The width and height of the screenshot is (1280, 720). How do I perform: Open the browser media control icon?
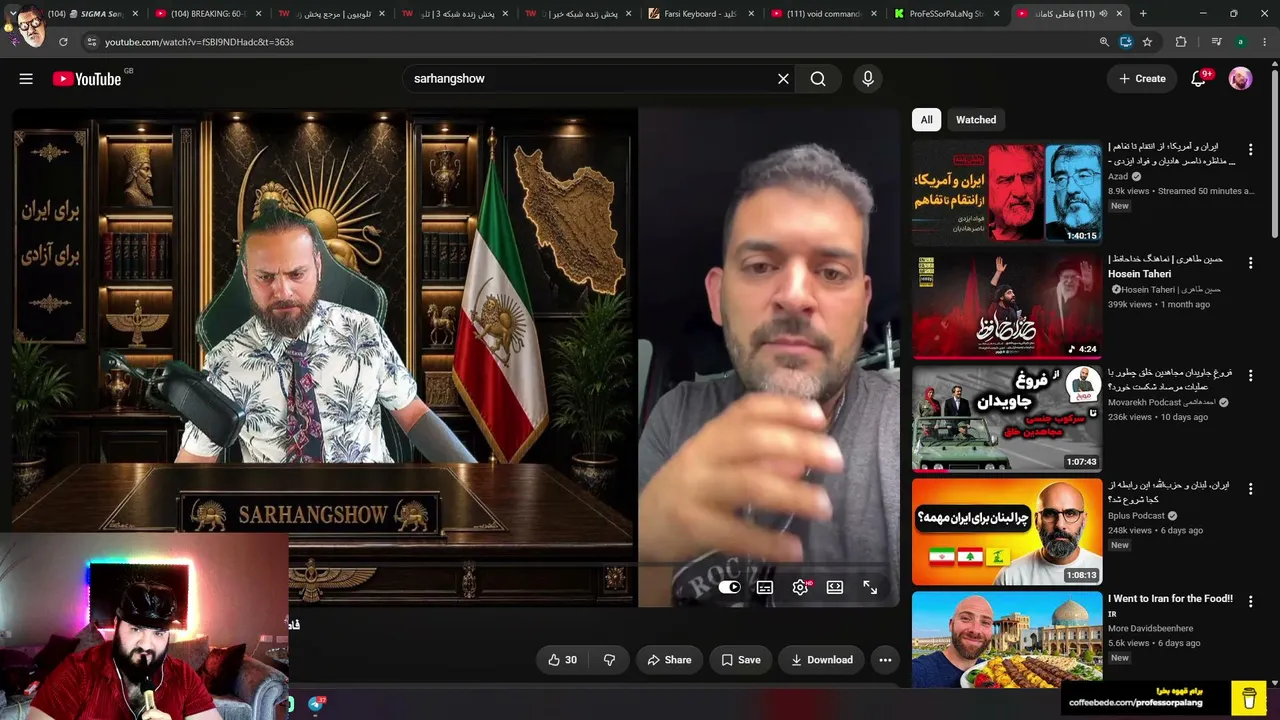tap(1216, 42)
